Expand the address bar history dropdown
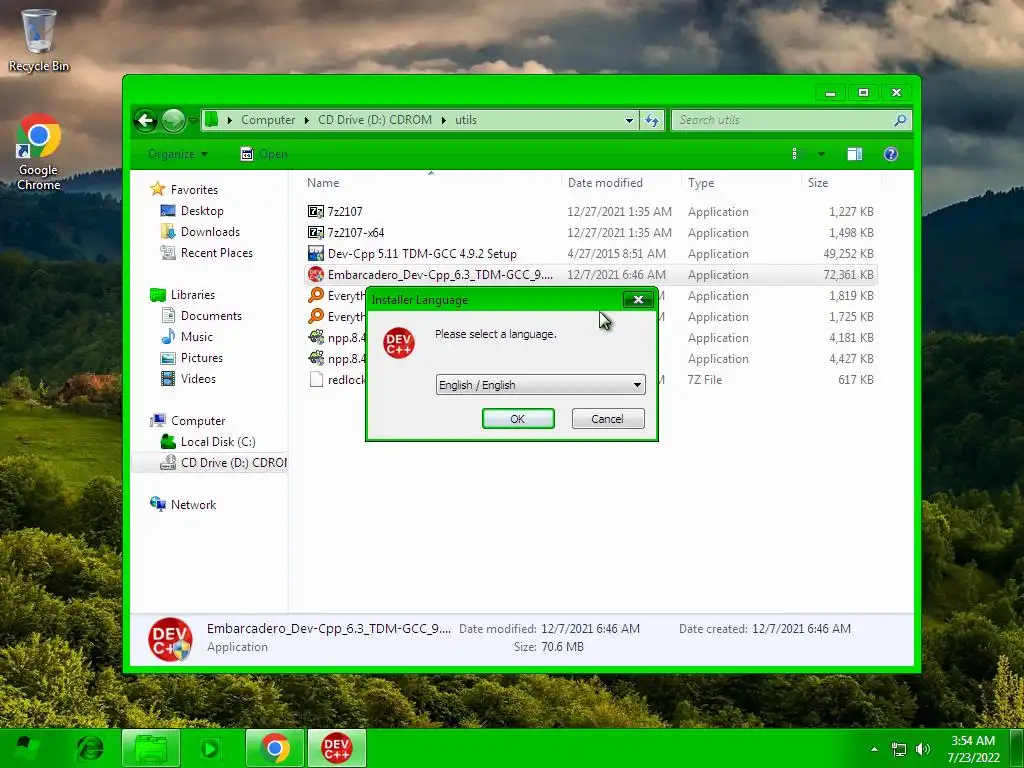Image resolution: width=1024 pixels, height=768 pixels. pos(629,120)
